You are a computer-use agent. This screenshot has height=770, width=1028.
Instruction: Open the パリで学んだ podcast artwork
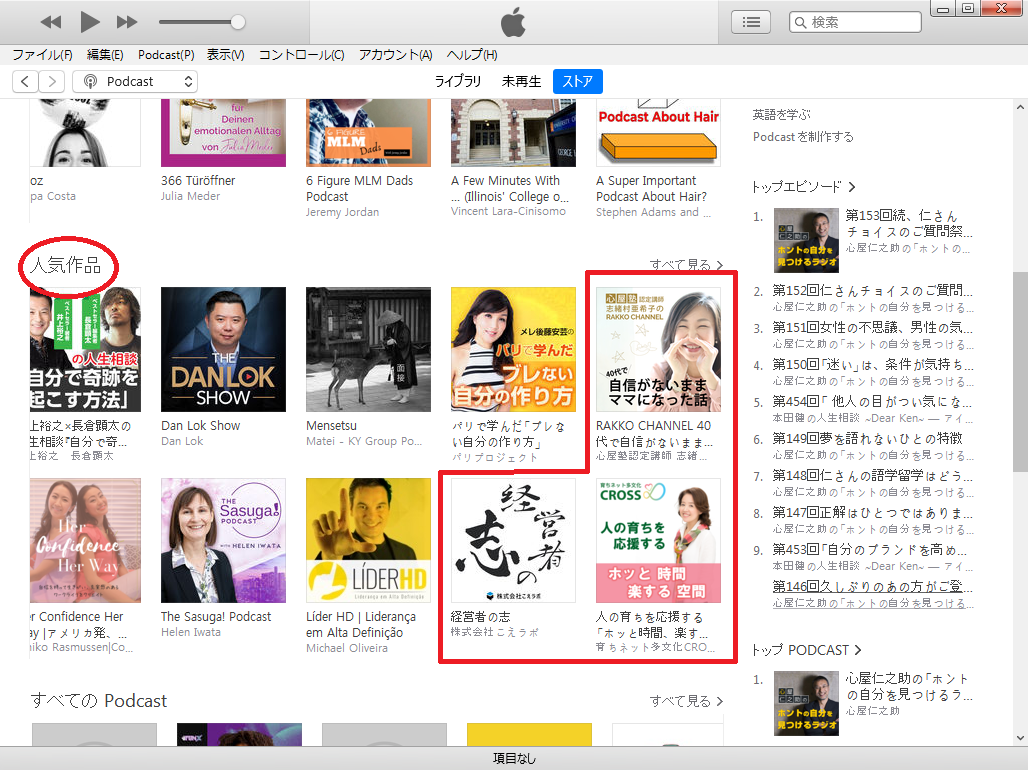513,350
